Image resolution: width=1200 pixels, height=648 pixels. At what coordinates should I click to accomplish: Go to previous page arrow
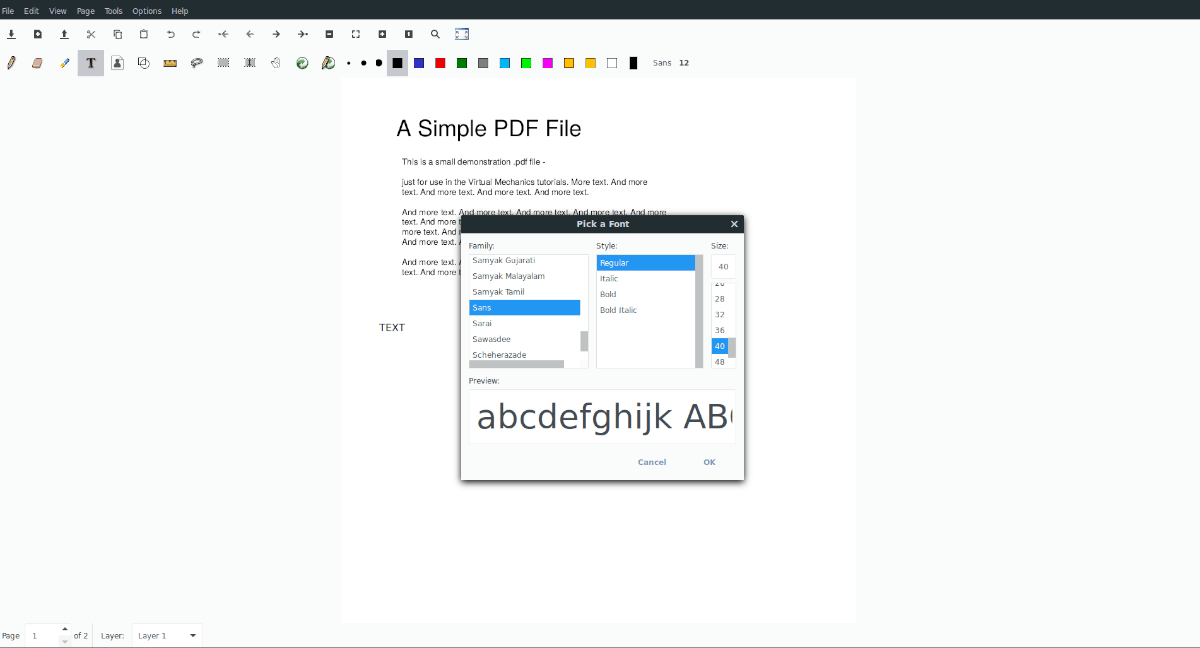pyautogui.click(x=250, y=34)
